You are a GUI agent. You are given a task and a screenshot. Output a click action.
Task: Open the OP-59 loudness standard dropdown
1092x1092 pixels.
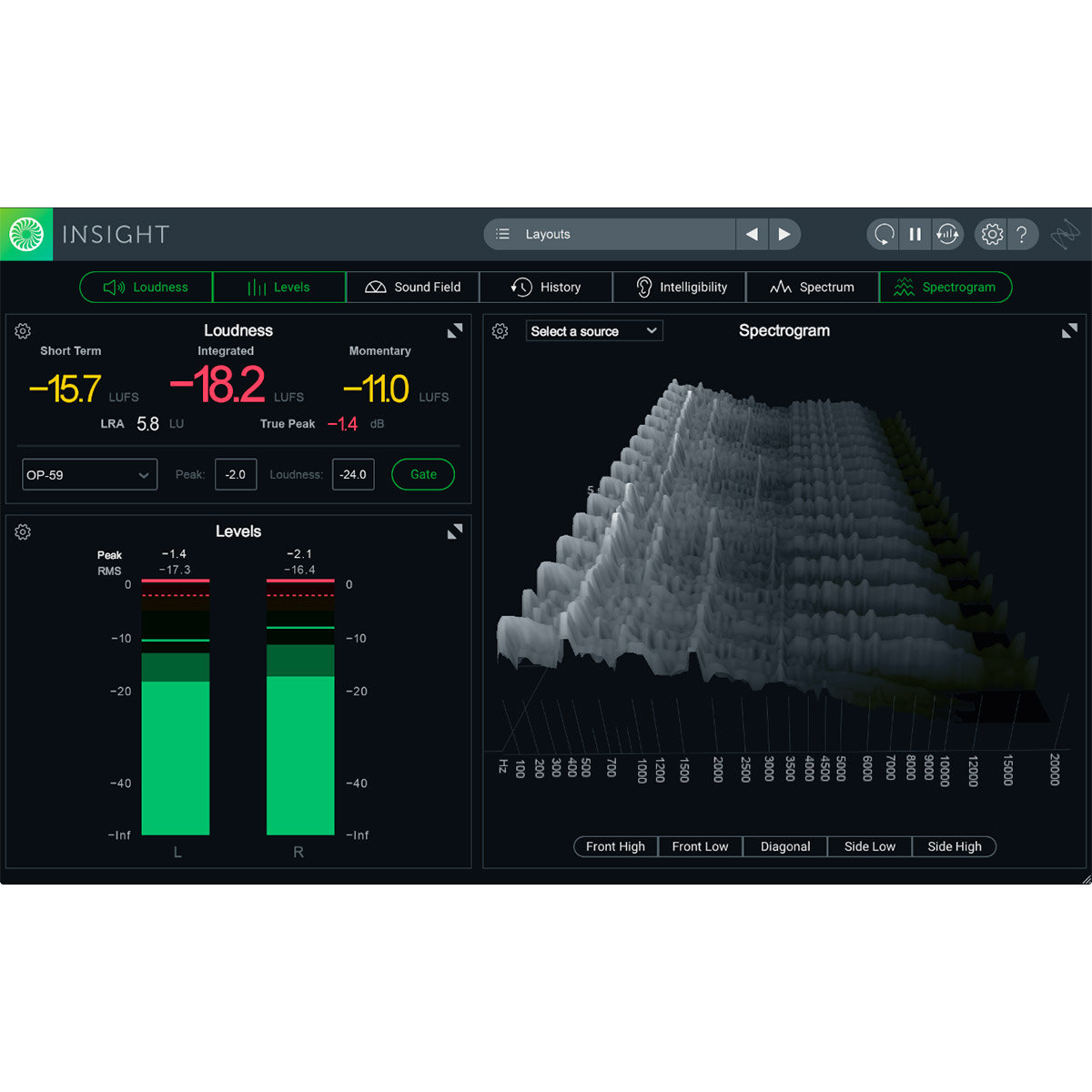tap(88, 474)
